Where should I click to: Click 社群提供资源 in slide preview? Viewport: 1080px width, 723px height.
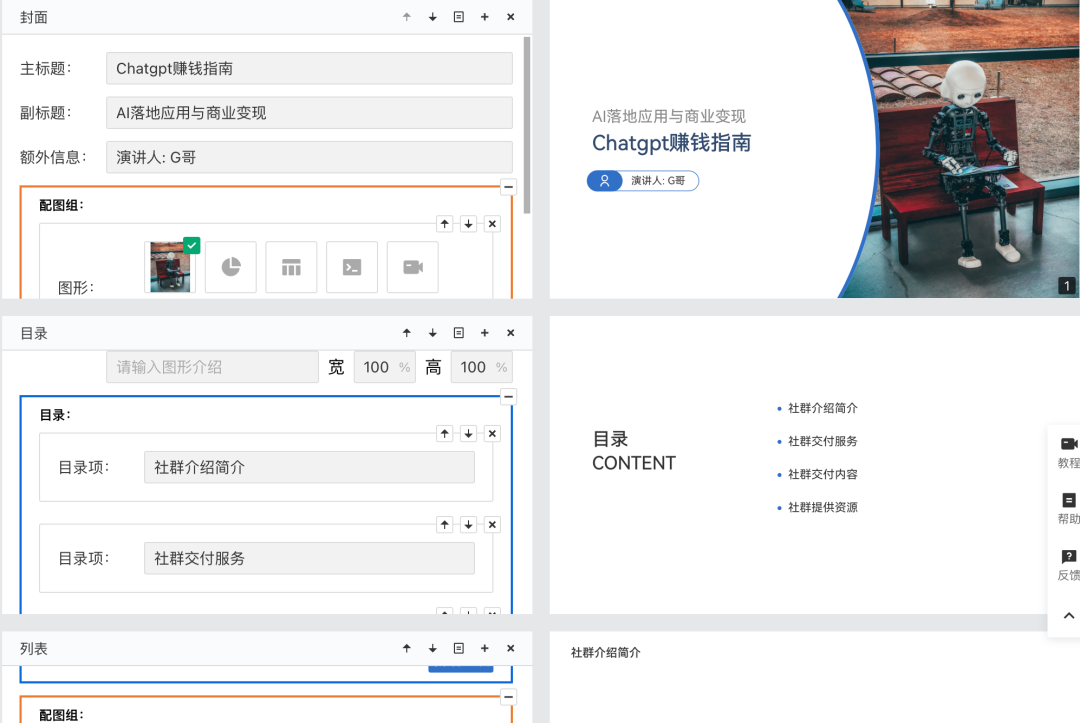(x=822, y=507)
